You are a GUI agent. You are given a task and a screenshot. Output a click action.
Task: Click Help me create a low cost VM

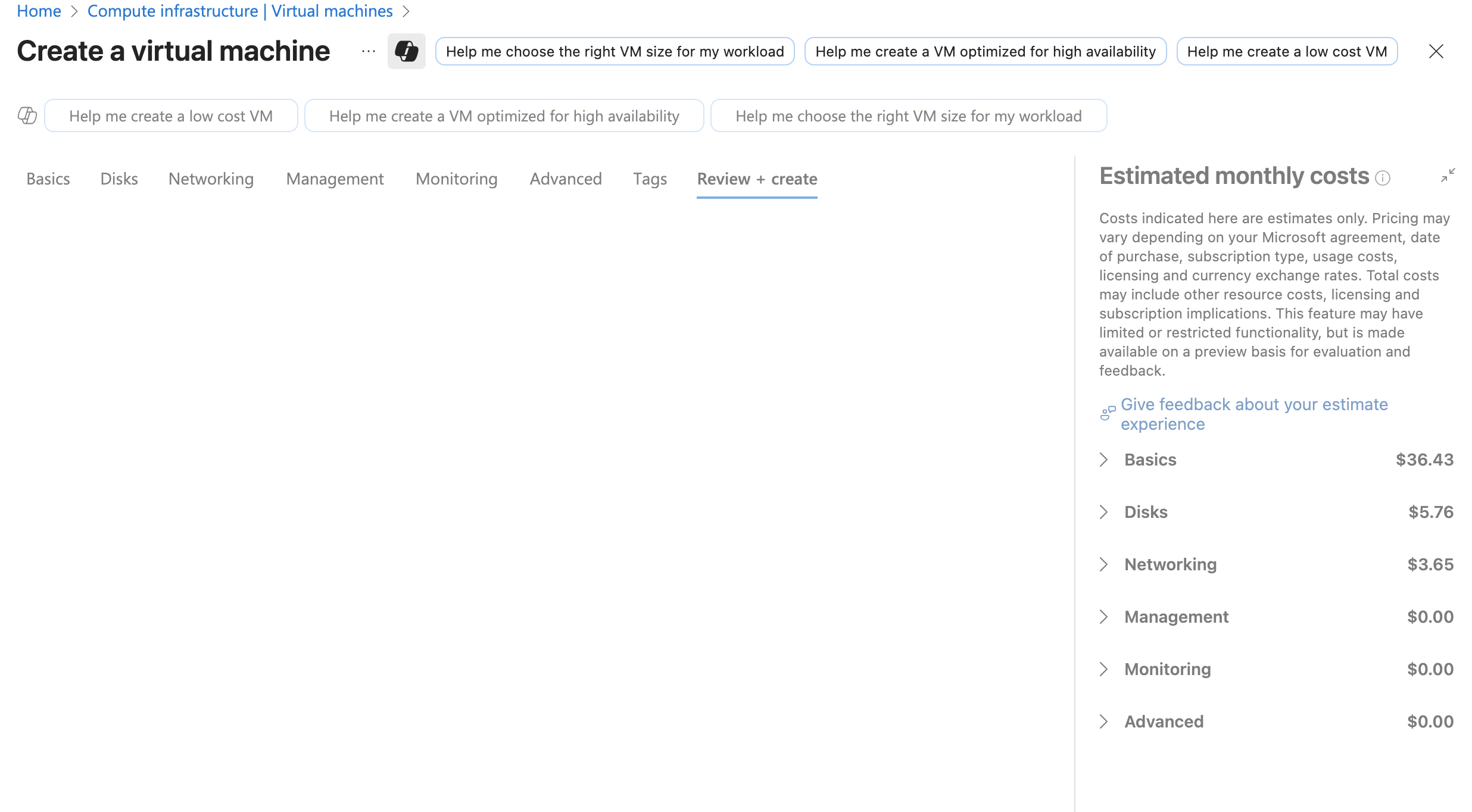171,115
